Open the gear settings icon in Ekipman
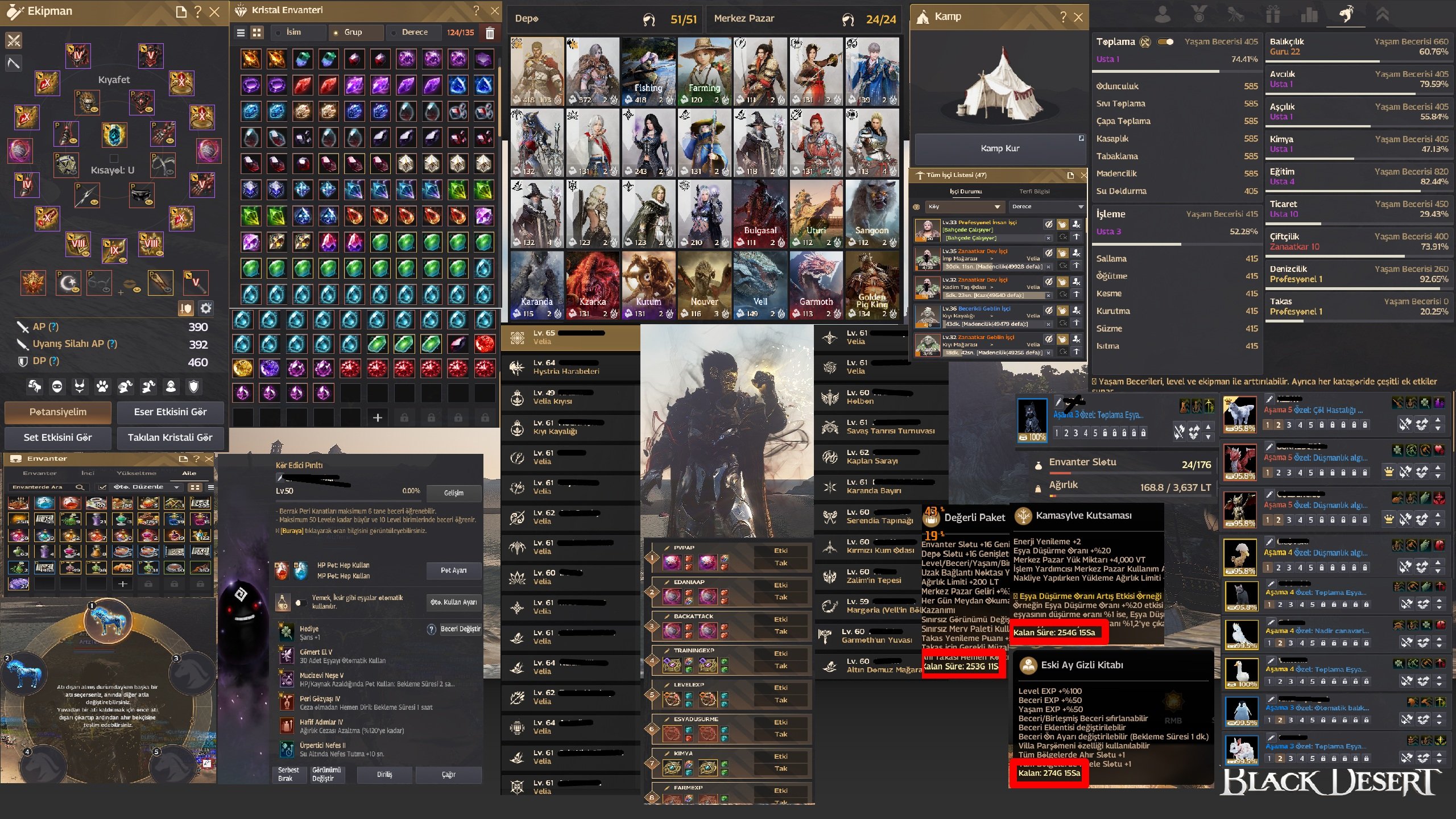This screenshot has width=1456, height=819. click(206, 308)
